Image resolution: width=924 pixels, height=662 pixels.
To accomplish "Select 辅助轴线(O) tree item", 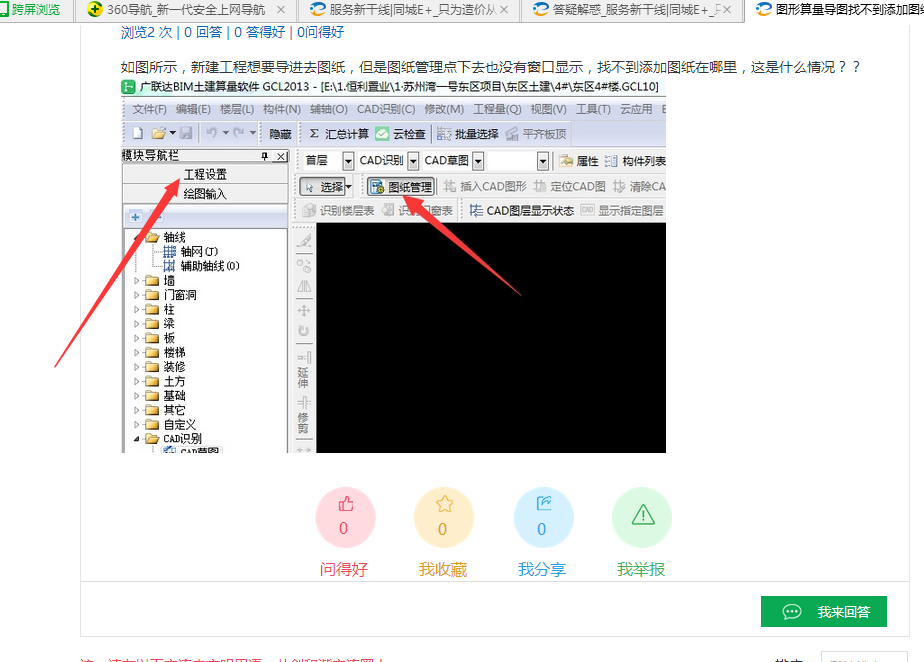I will [x=201, y=266].
